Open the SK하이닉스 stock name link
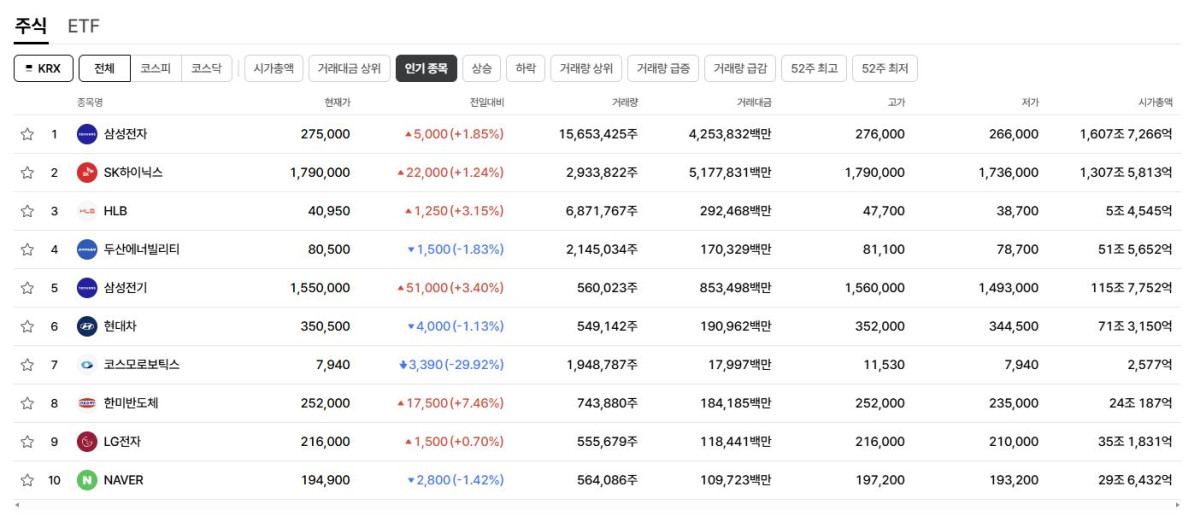1200x522 pixels. point(133,173)
